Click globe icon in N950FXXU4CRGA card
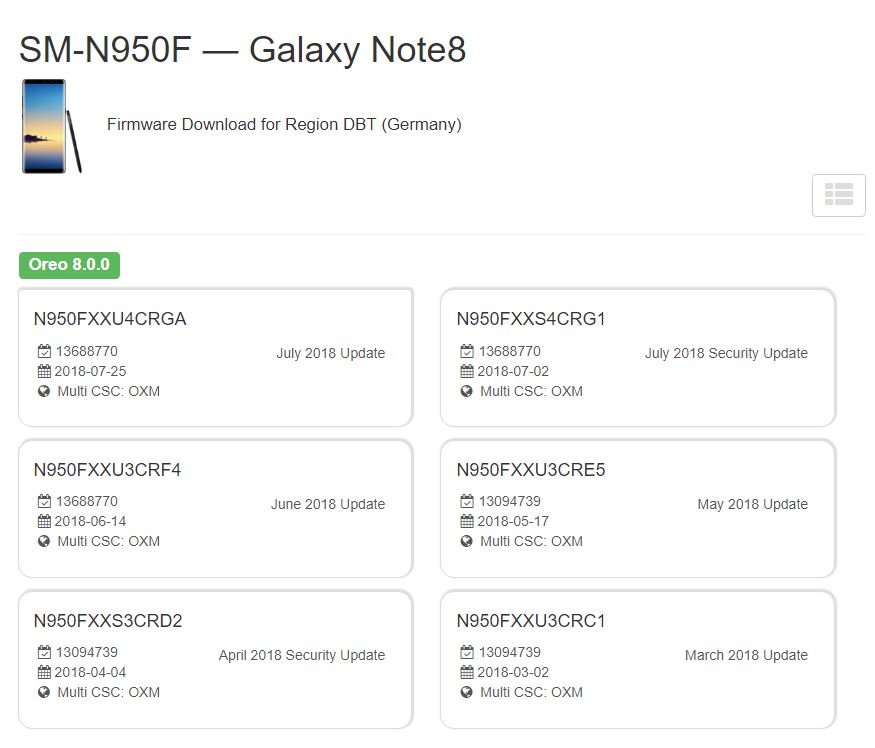This screenshot has width=875, height=748. tap(44, 391)
